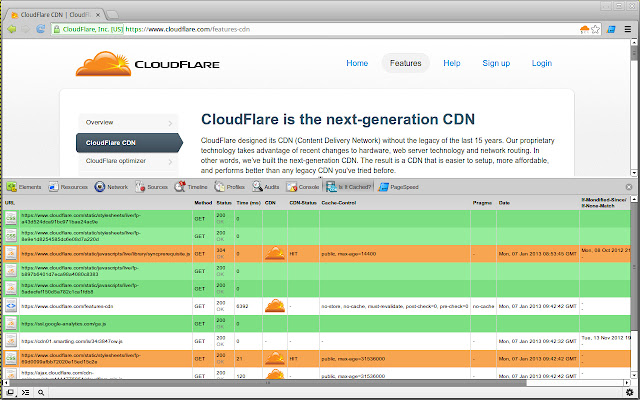640x400 pixels.
Task: Expand the Overview sidebar item chevron
Action: [170, 123]
